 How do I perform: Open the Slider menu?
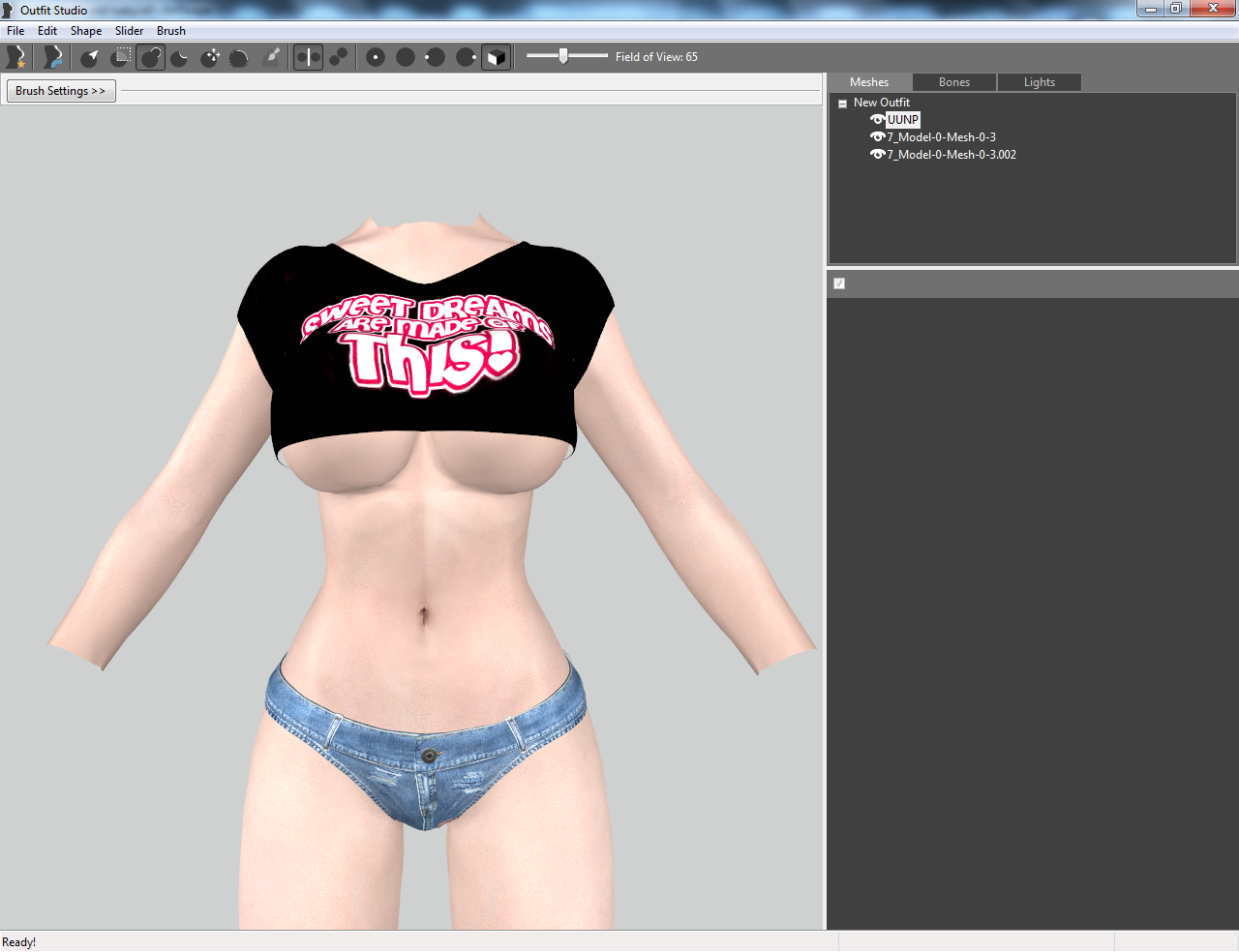coord(129,31)
